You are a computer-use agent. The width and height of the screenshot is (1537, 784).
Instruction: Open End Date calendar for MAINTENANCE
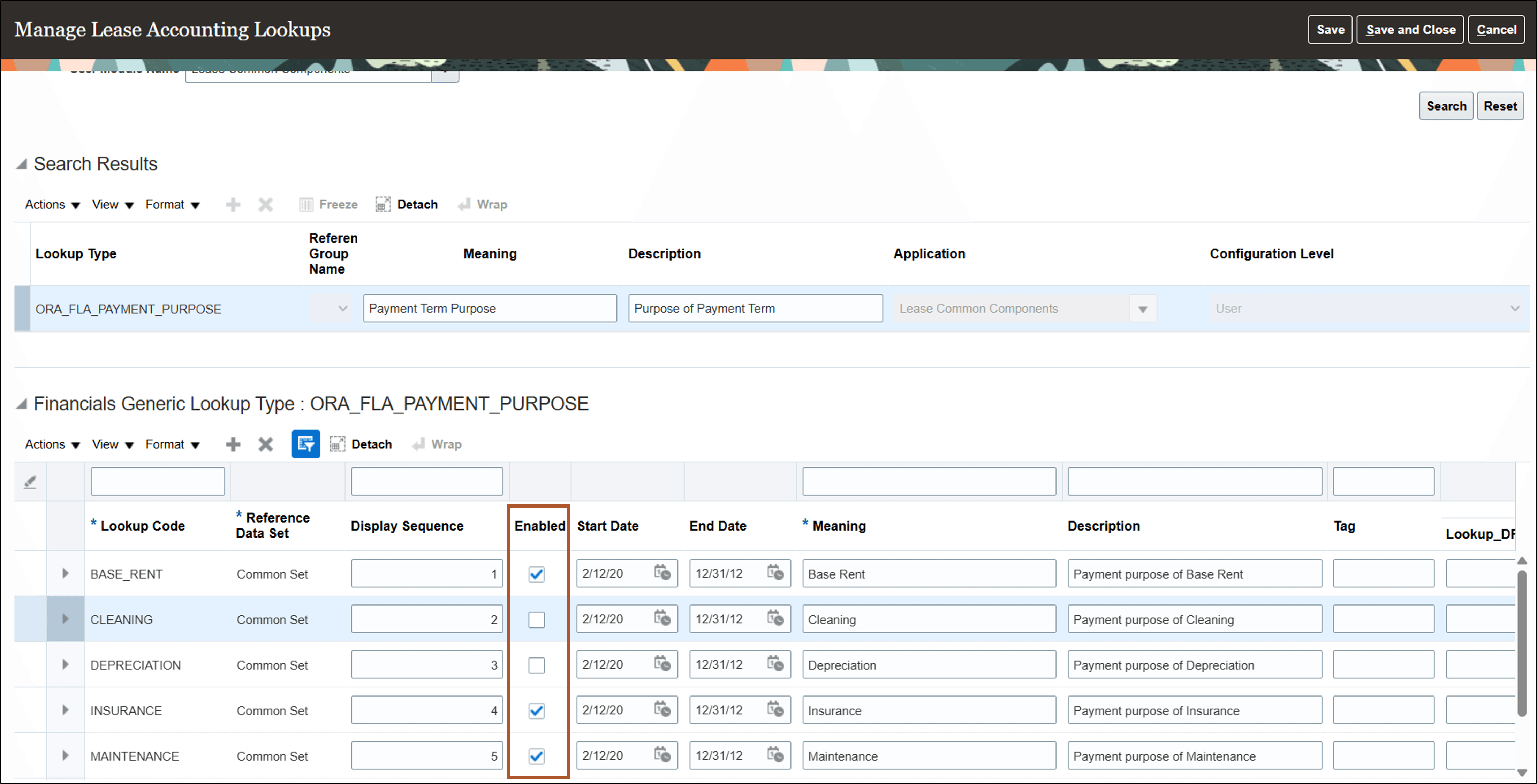click(775, 755)
